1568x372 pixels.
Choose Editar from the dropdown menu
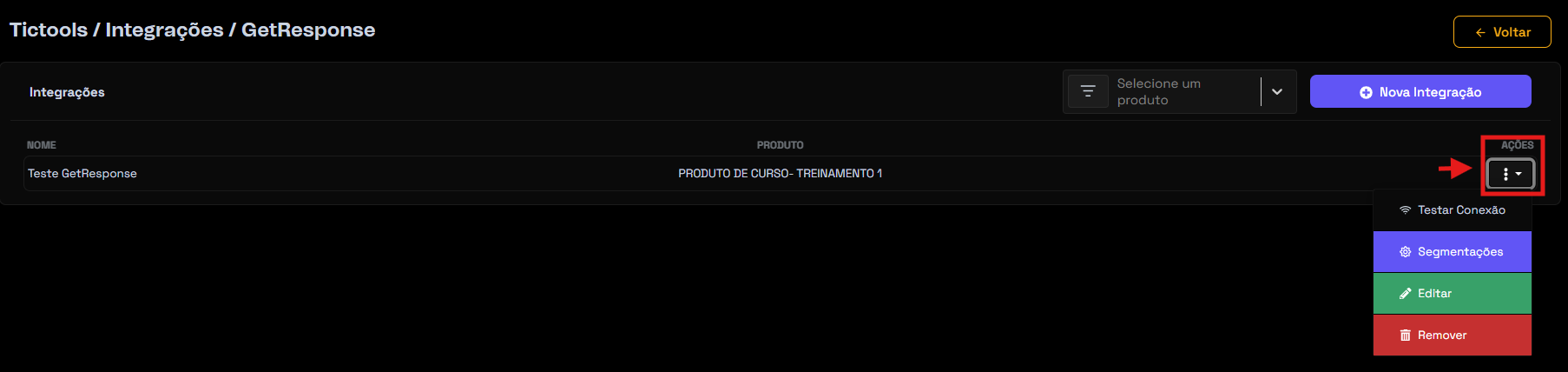coord(1452,294)
